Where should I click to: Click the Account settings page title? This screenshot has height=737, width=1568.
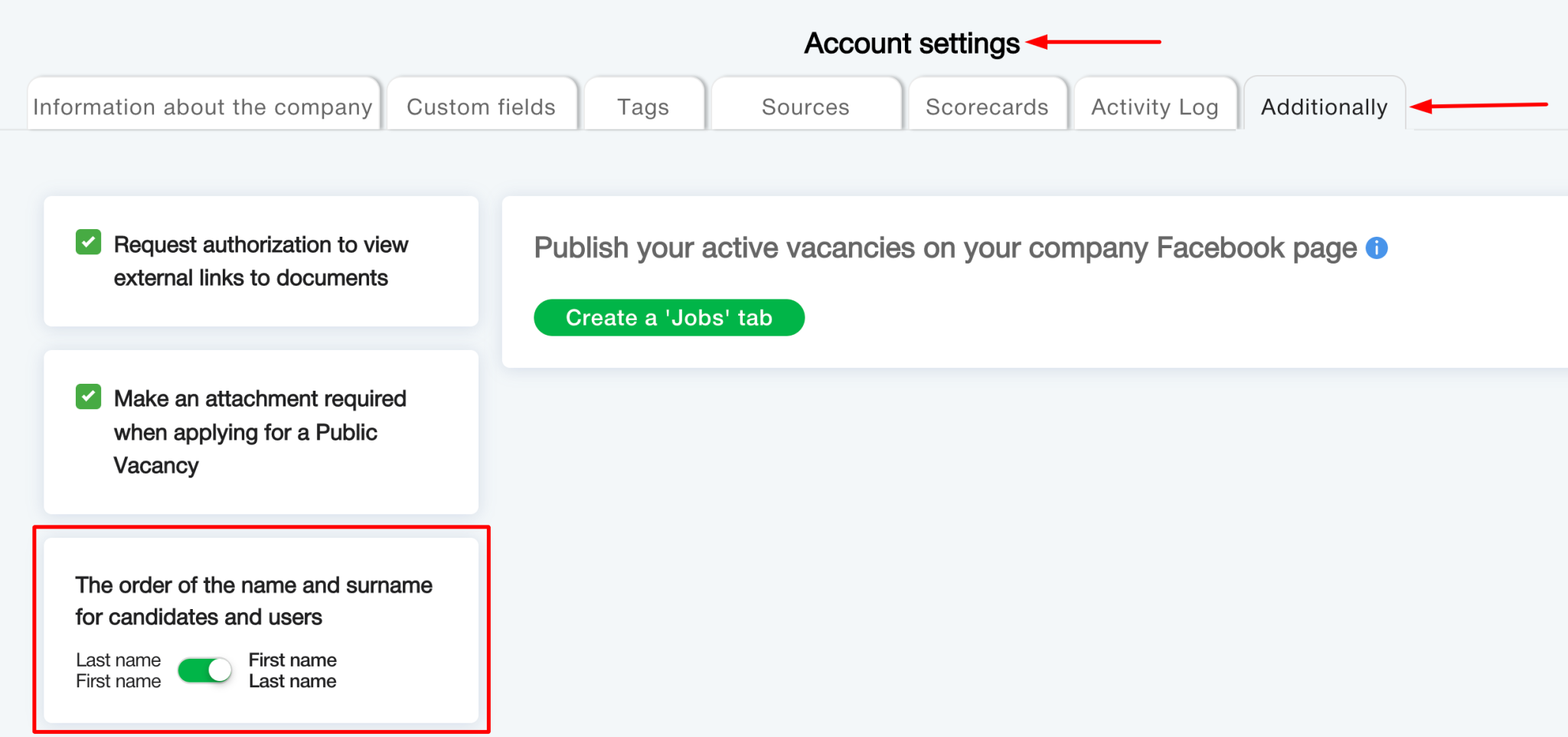point(911,44)
